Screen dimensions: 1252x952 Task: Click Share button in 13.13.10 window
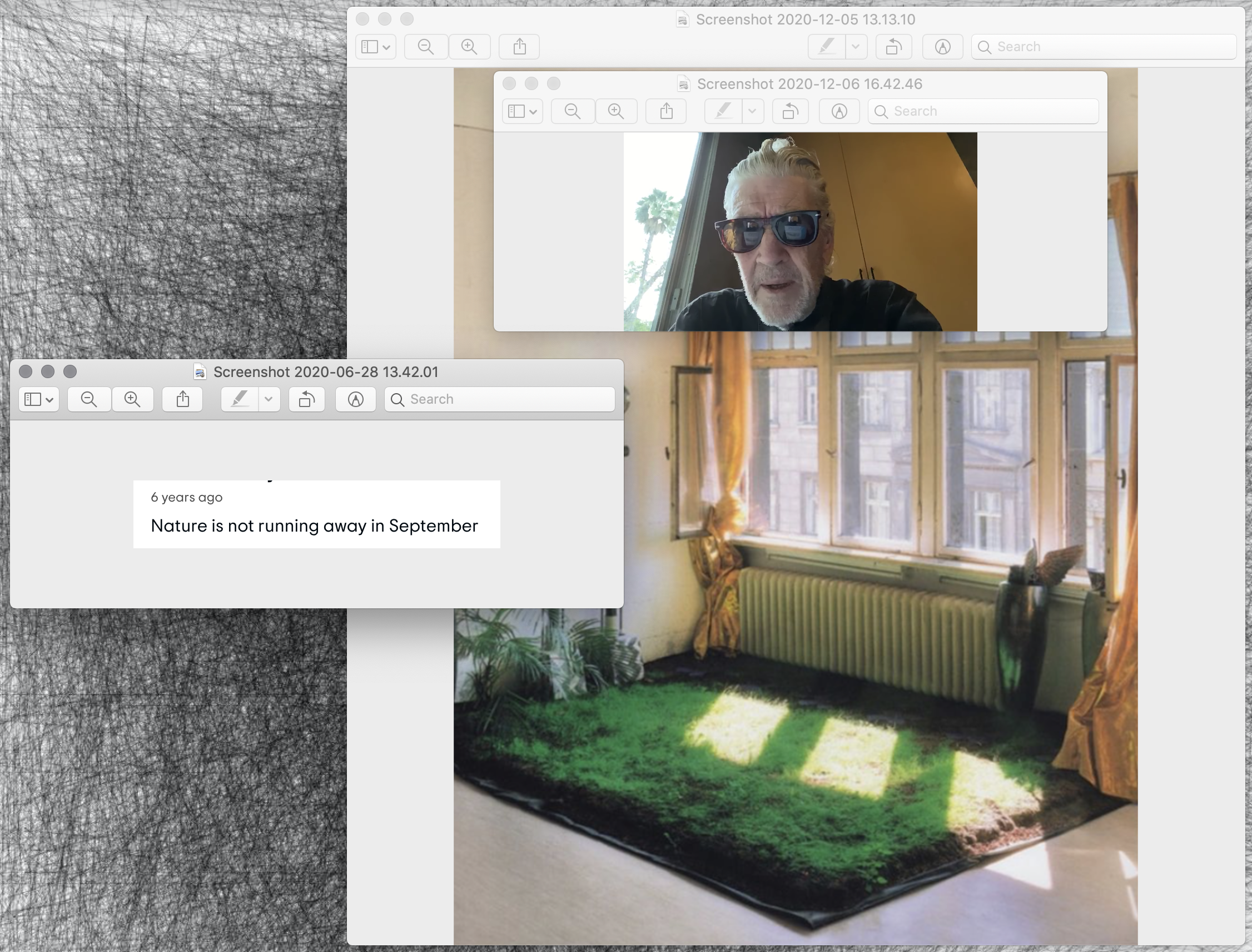pos(519,47)
